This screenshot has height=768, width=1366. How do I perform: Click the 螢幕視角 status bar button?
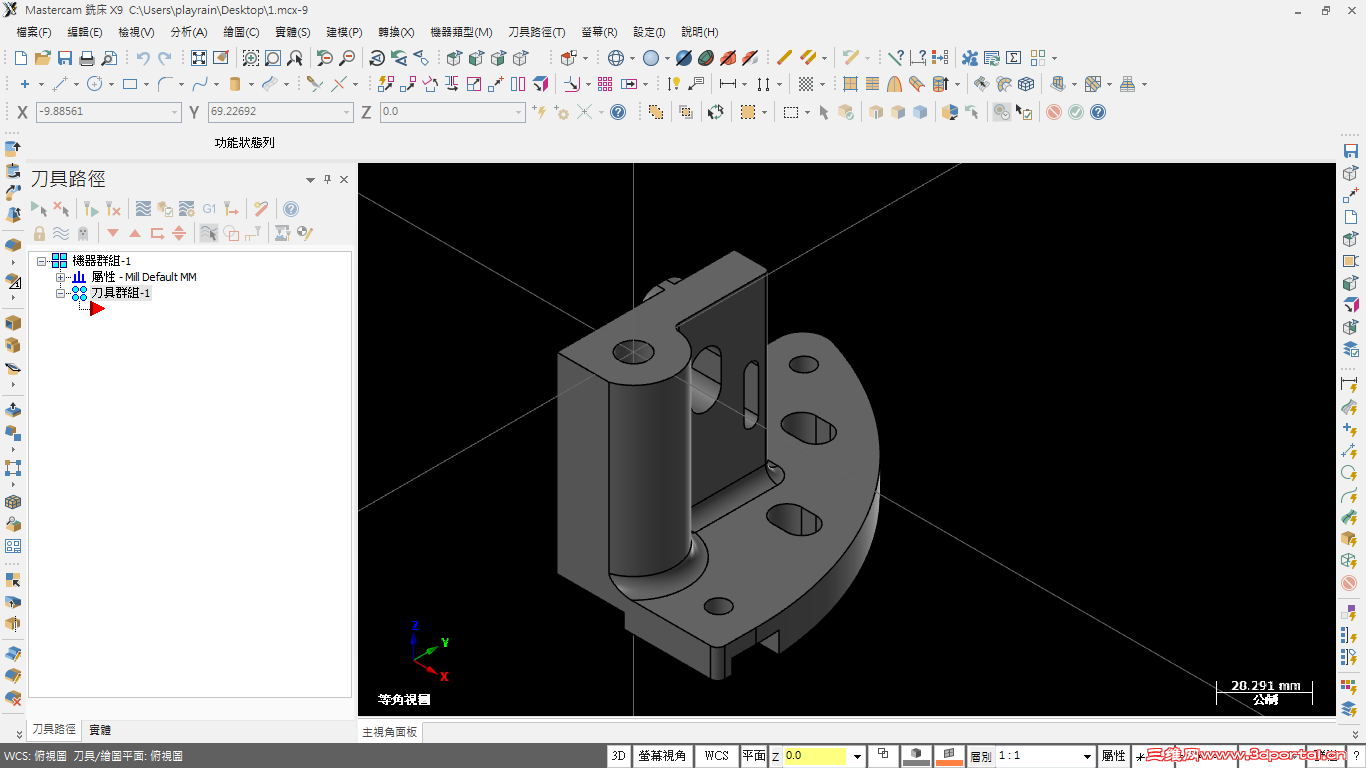(x=662, y=756)
